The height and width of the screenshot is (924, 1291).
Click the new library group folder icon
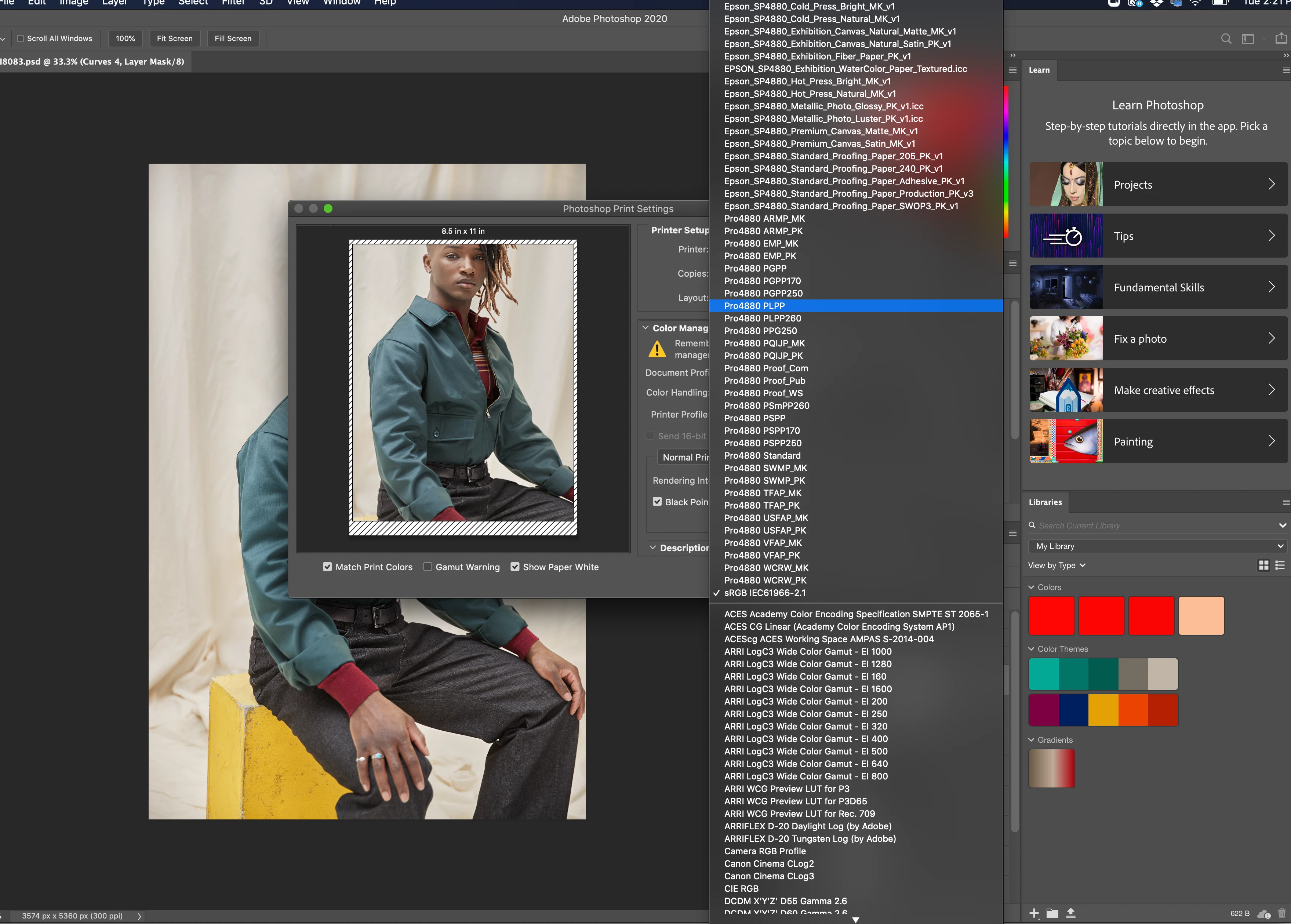(x=1052, y=913)
